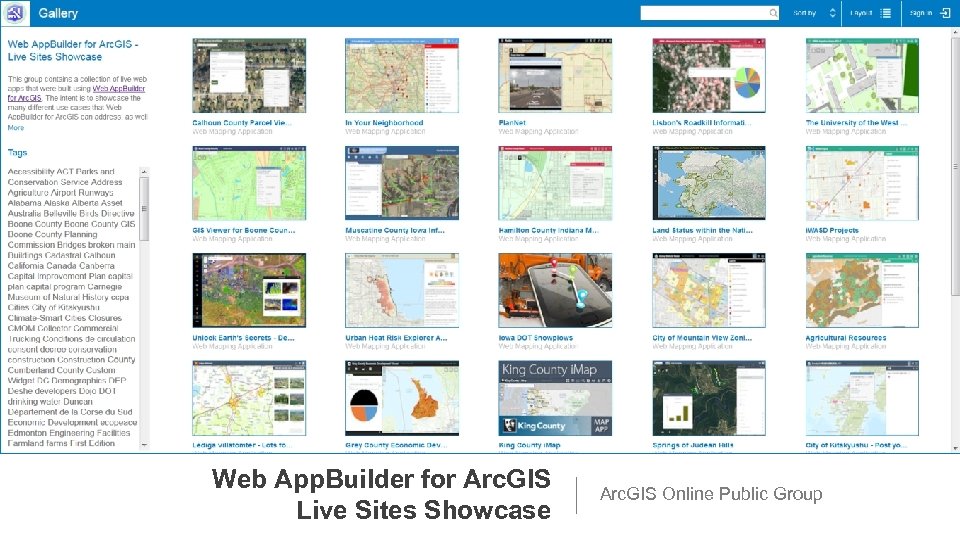Viewport: 960px width, 540px height.
Task: Click In Your Neighborhood title link
Action: tap(384, 122)
